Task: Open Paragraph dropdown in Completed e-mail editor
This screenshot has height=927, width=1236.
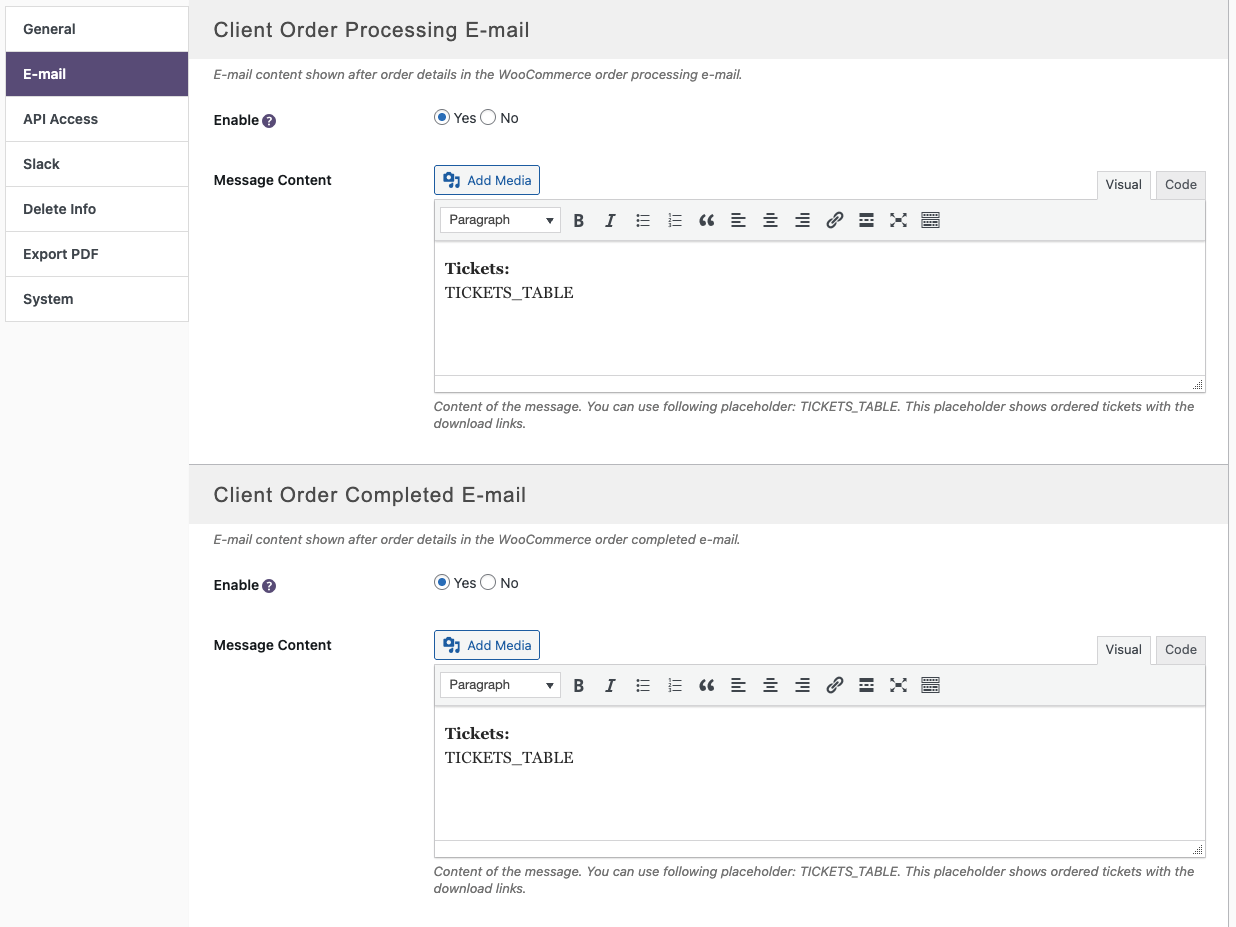Action: pyautogui.click(x=500, y=685)
